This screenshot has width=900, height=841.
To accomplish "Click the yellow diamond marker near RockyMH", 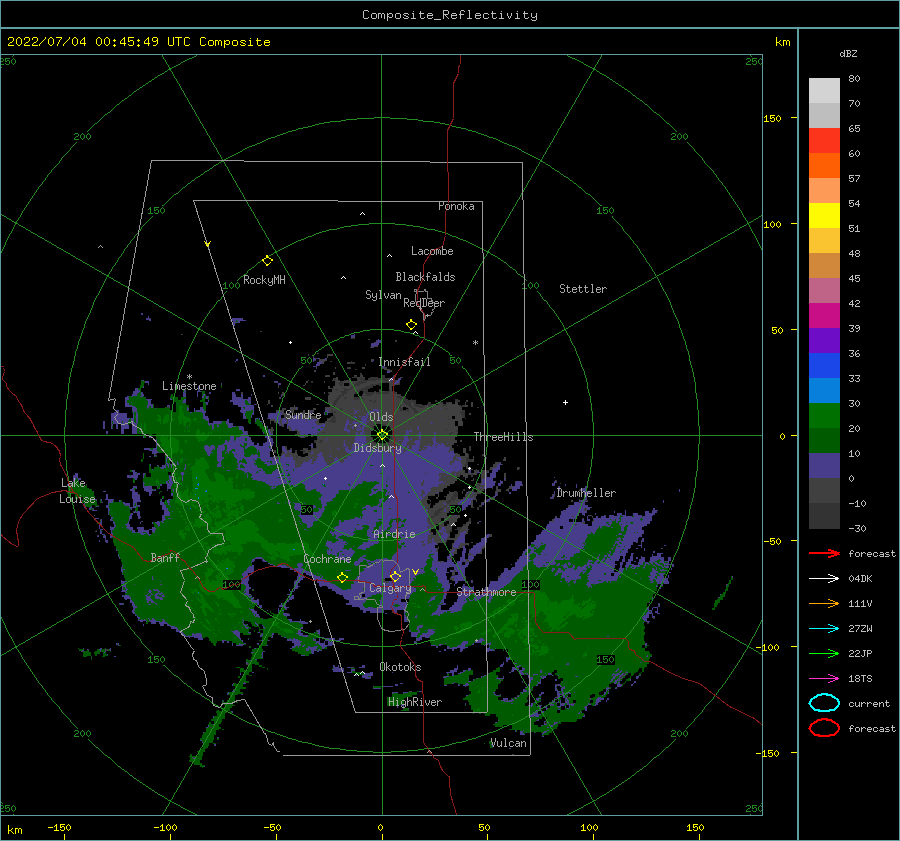I will click(x=267, y=261).
